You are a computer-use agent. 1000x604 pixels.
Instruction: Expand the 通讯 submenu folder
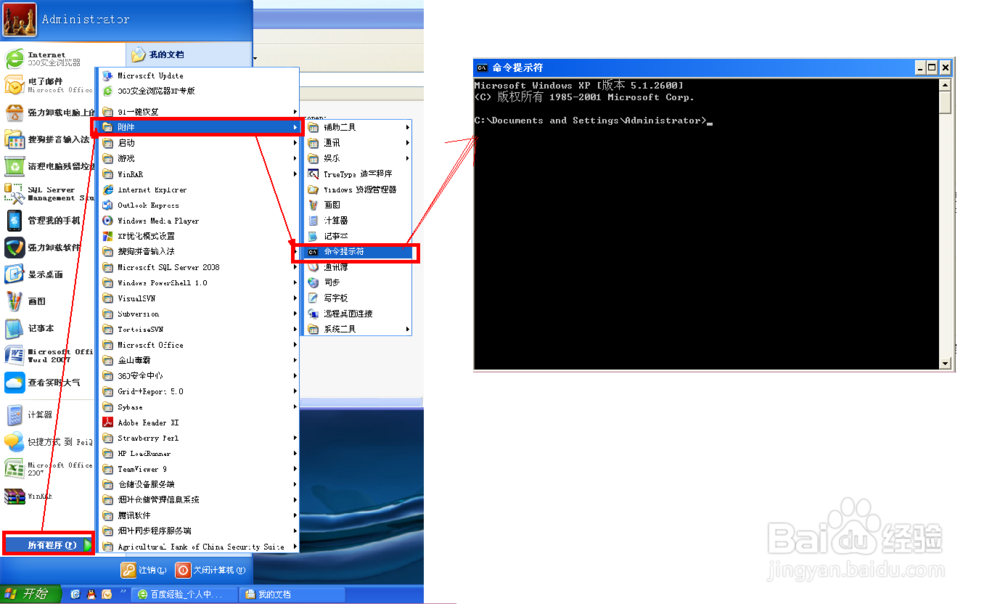click(357, 143)
